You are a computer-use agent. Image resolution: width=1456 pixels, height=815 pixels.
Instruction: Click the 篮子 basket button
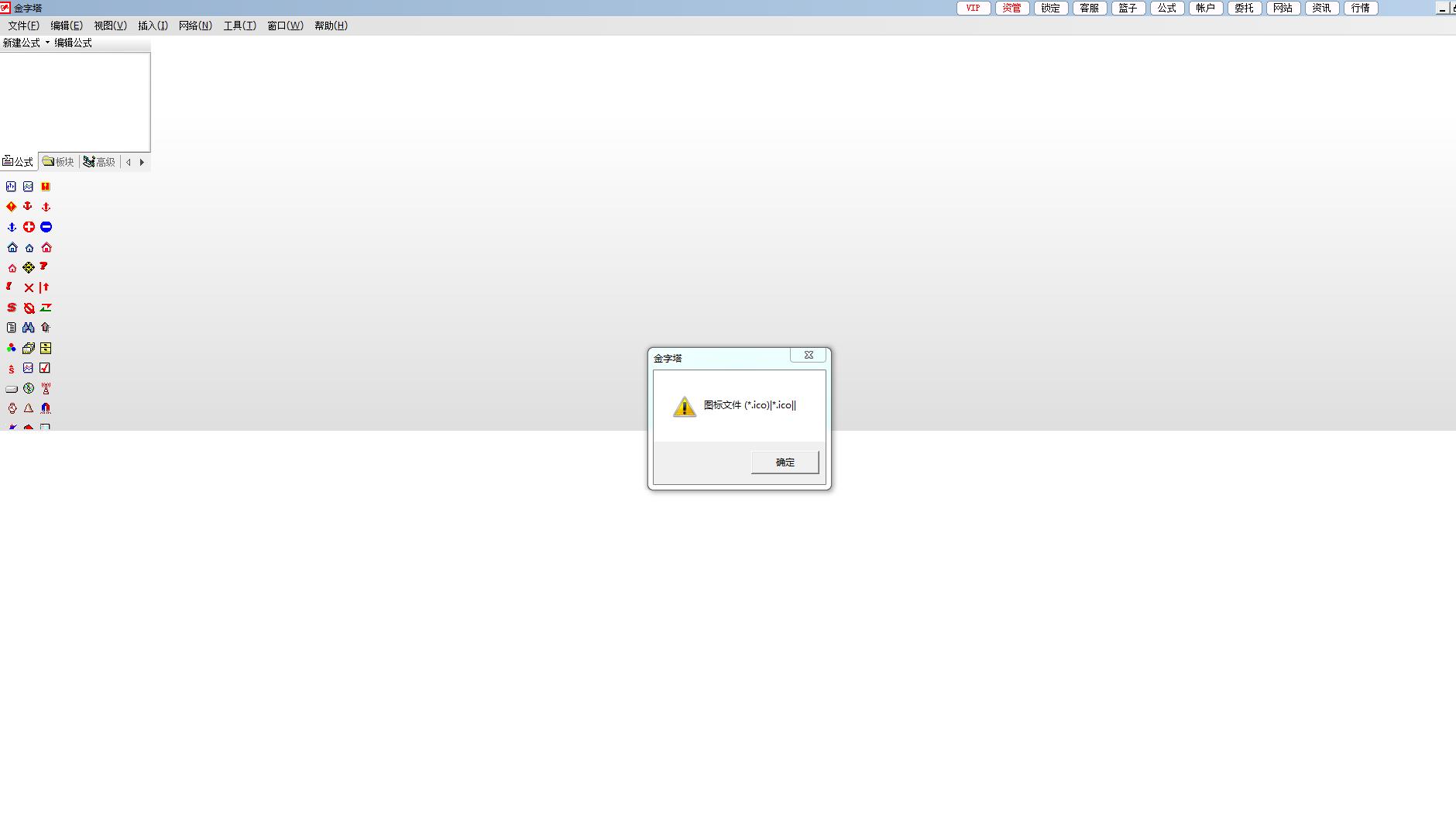click(1128, 8)
